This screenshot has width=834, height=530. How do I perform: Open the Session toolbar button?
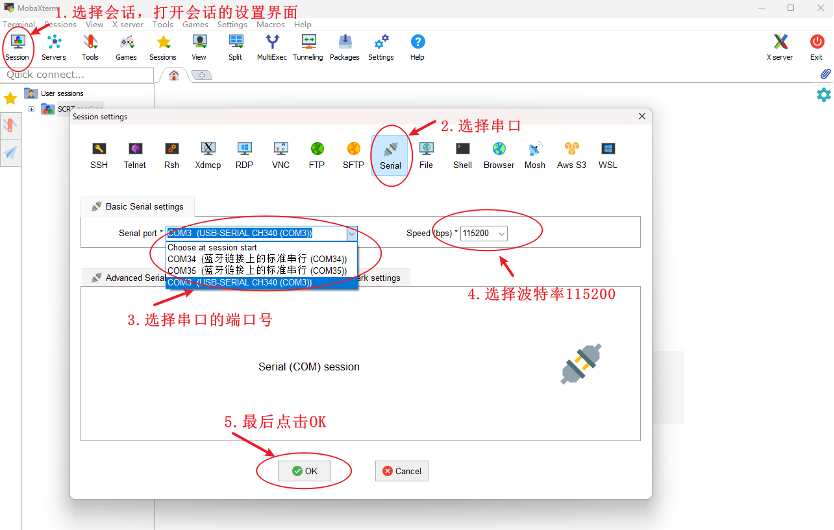(18, 47)
